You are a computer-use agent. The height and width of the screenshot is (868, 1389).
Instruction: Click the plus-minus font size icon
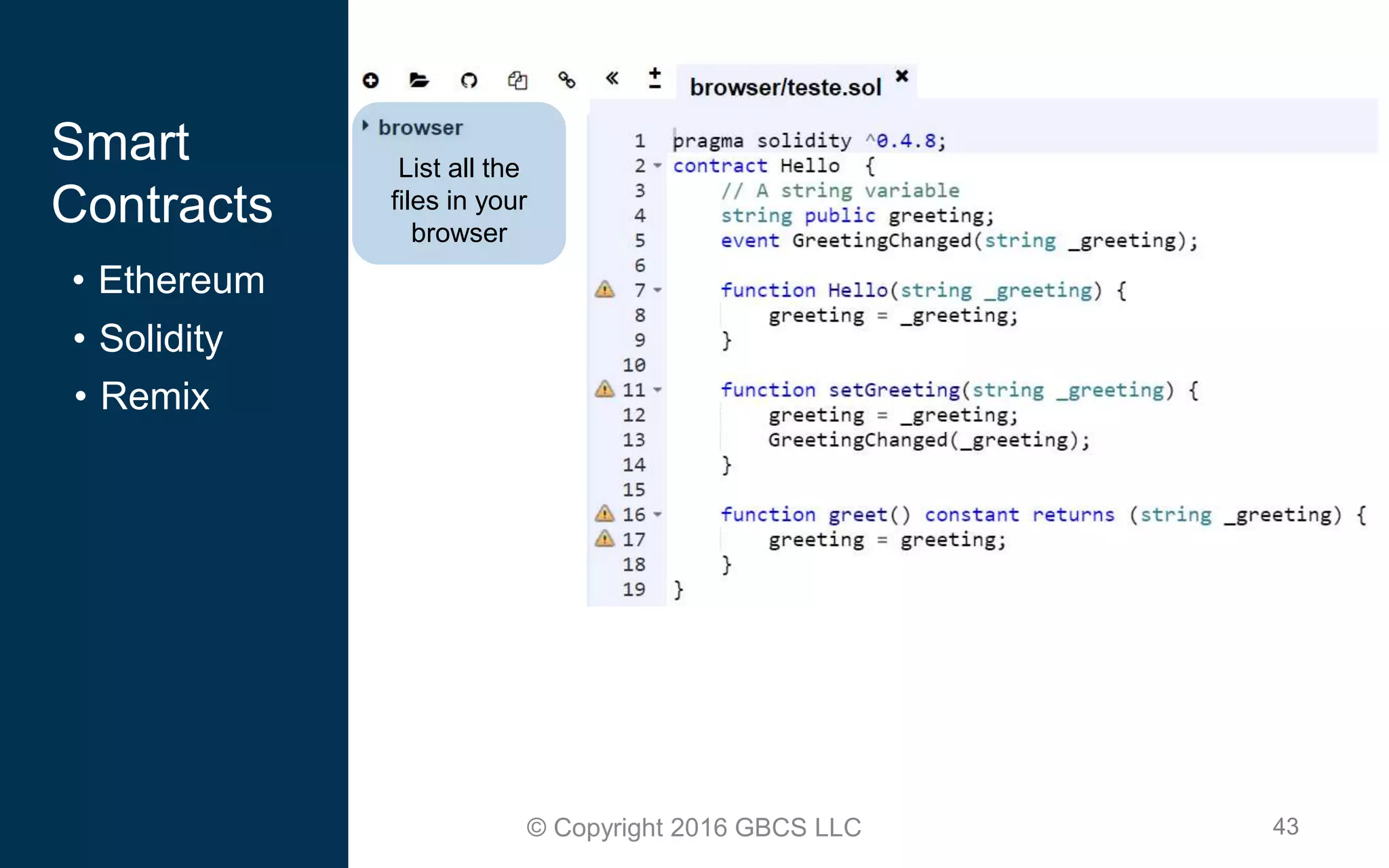pos(654,79)
